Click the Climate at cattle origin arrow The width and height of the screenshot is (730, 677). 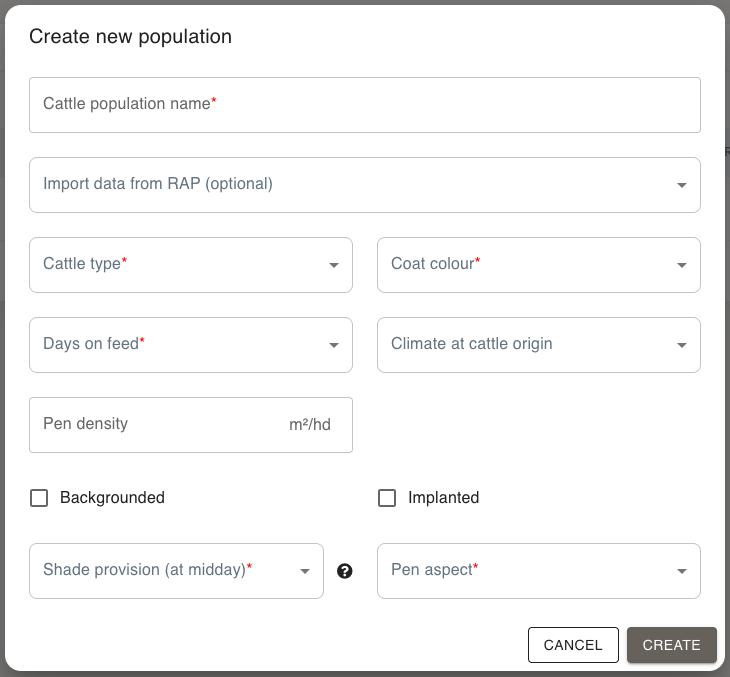(x=681, y=345)
